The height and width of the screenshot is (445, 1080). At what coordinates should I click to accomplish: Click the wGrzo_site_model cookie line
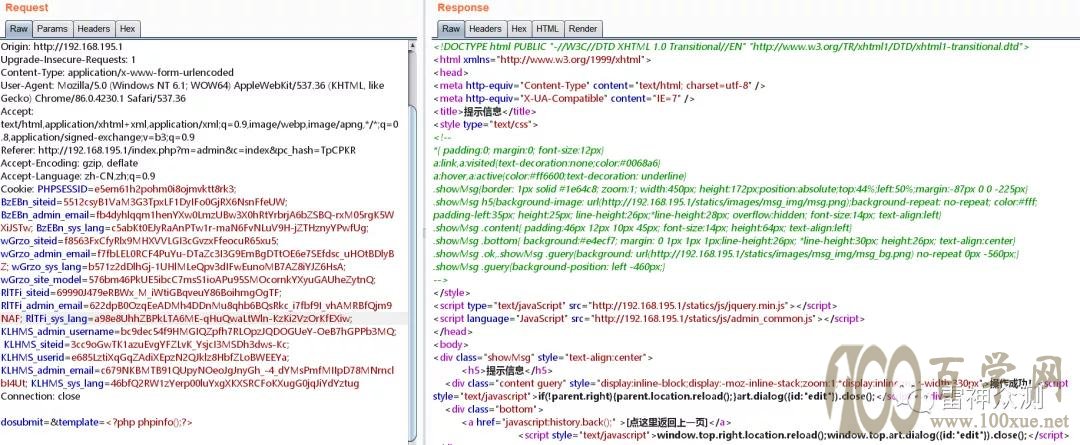pos(188,280)
